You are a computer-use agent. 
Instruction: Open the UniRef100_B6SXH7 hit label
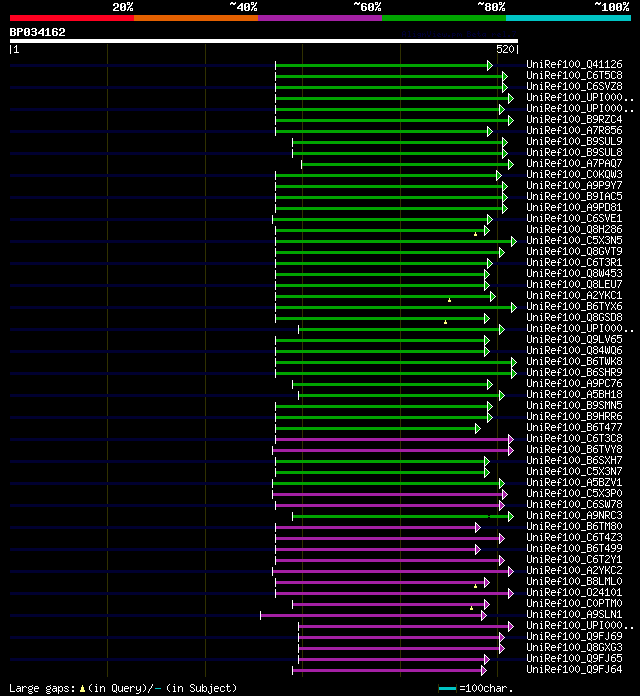click(574, 460)
